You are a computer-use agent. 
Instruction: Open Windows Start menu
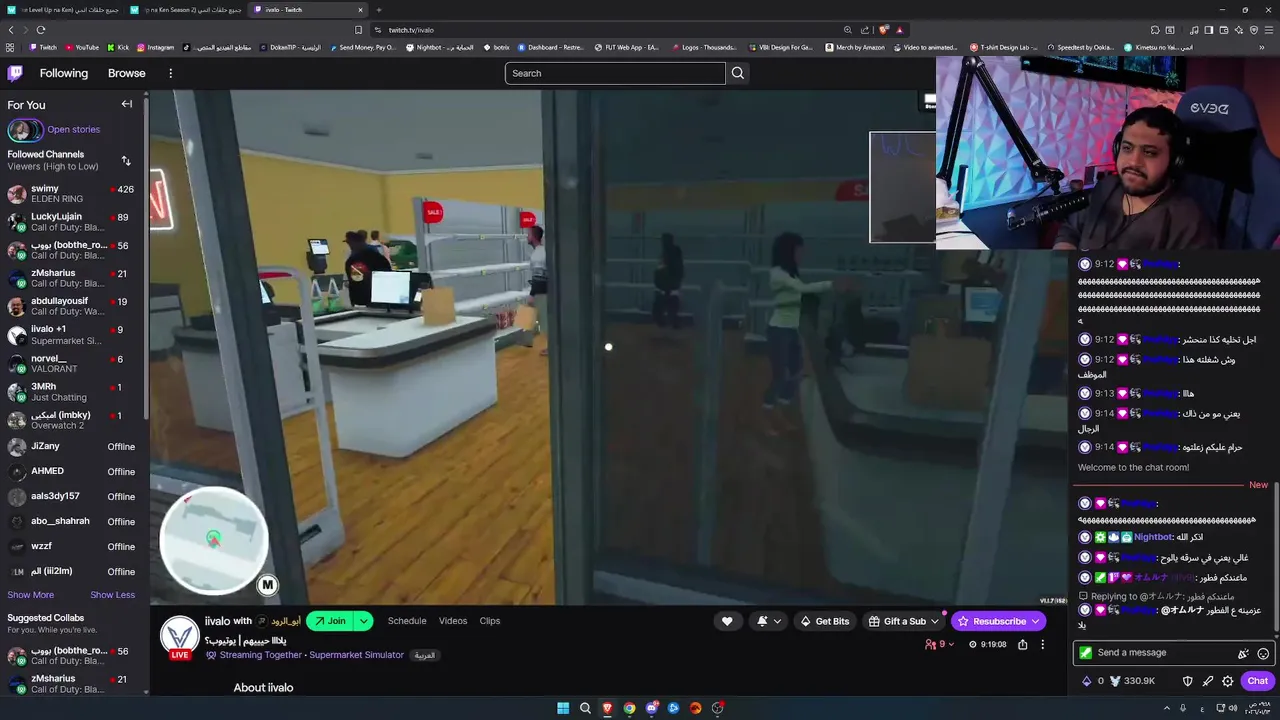563,708
